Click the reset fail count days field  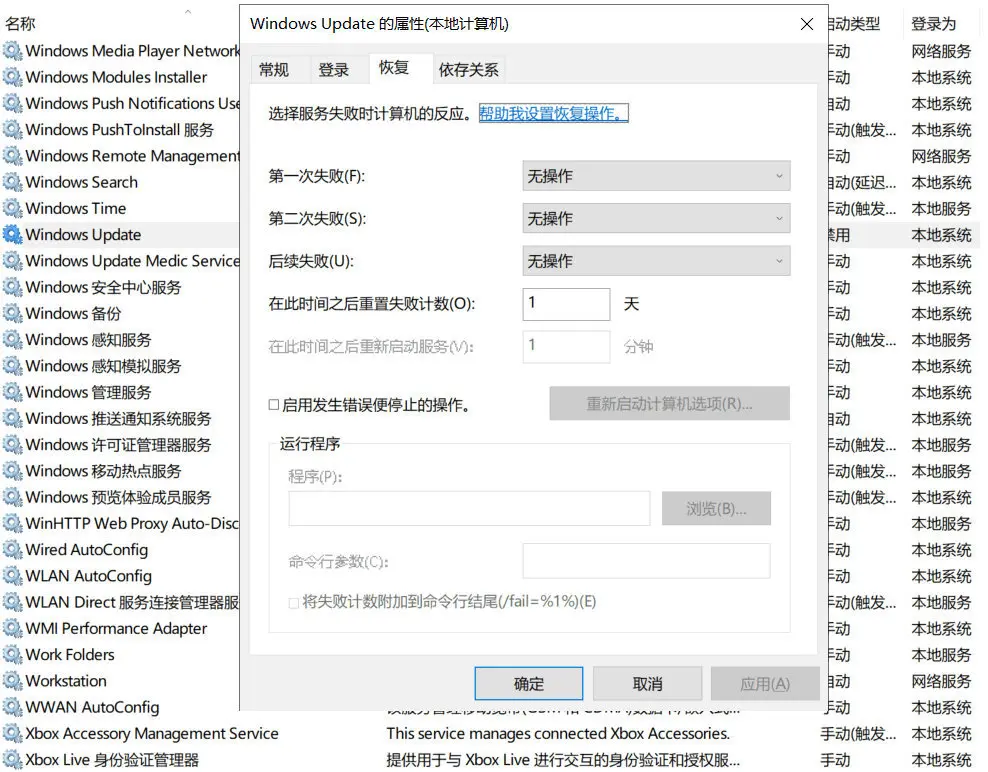pyautogui.click(x=565, y=304)
